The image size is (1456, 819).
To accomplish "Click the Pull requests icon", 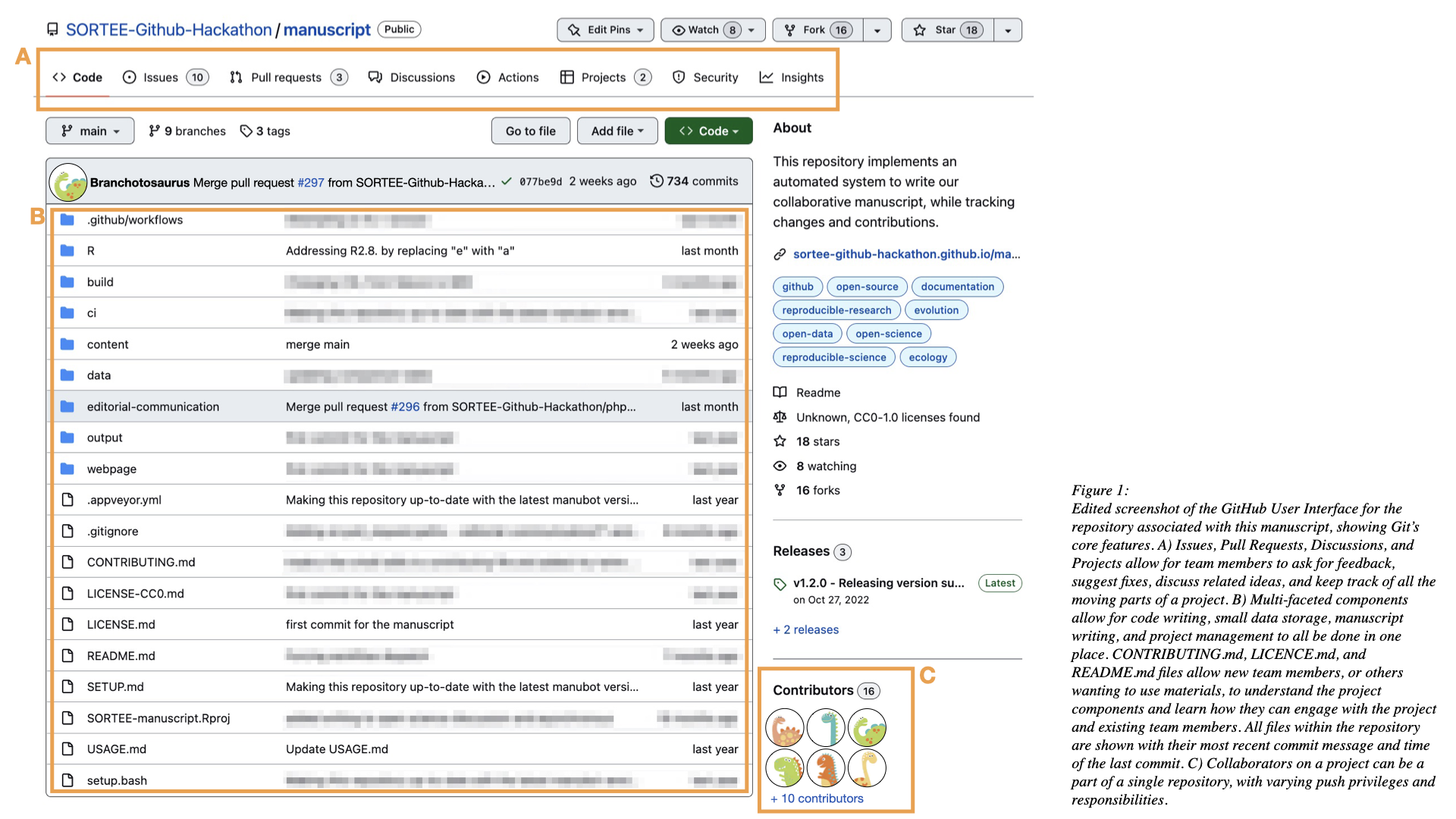I will click(236, 77).
